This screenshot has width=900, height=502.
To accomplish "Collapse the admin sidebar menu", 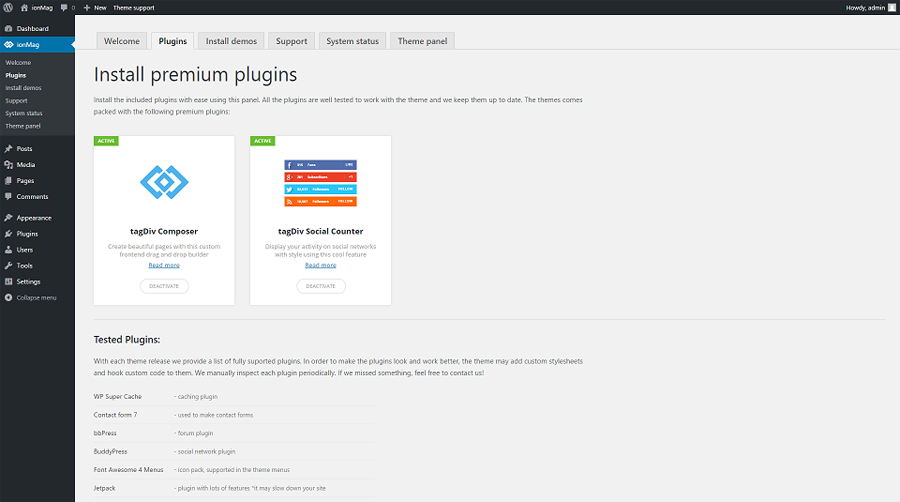I will 30,298.
